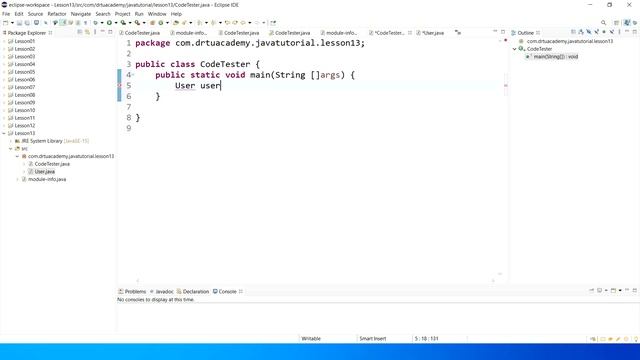The image size is (640, 360).
Task: Click the Coverage run icon in toolbar
Action: 123,23
